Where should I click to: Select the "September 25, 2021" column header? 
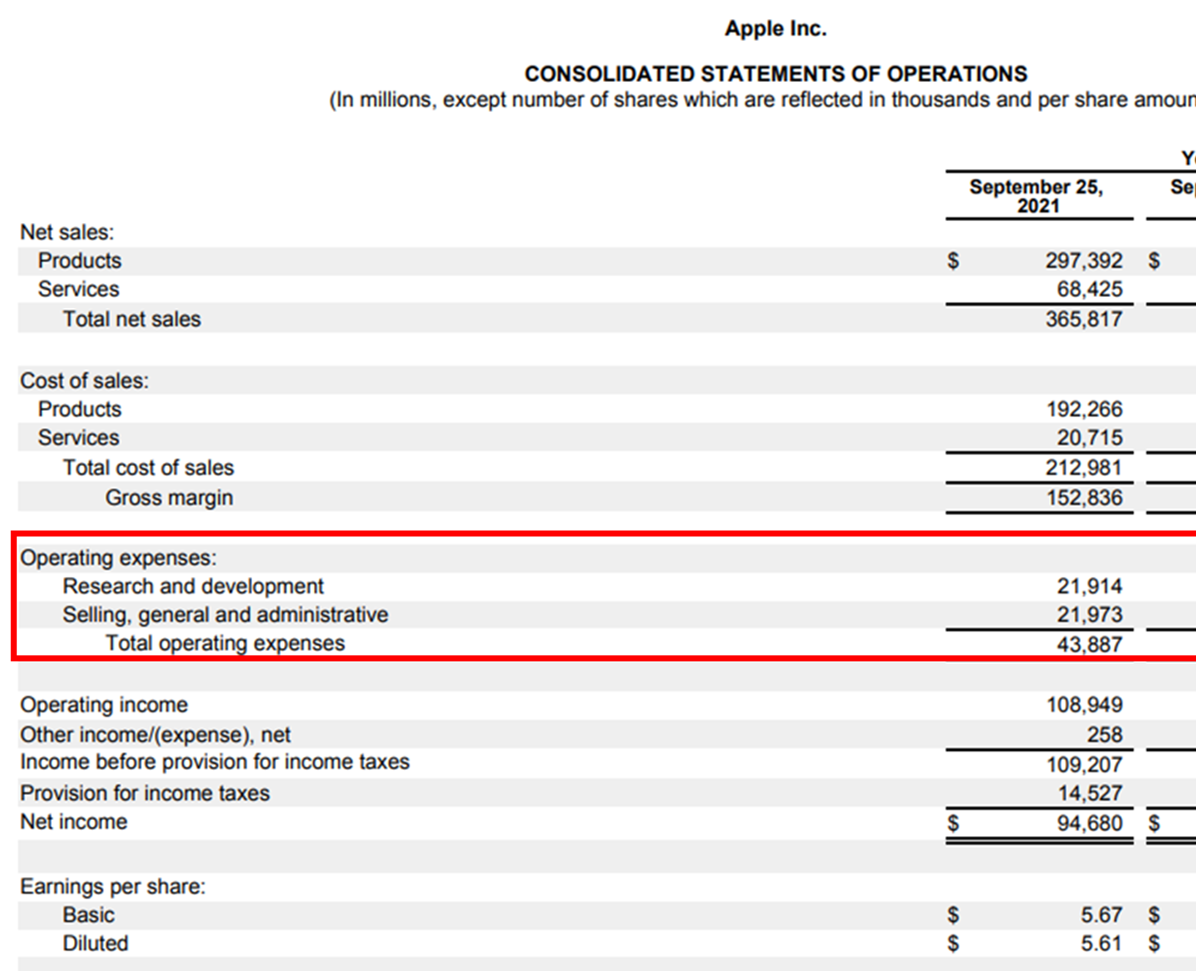tap(1037, 196)
